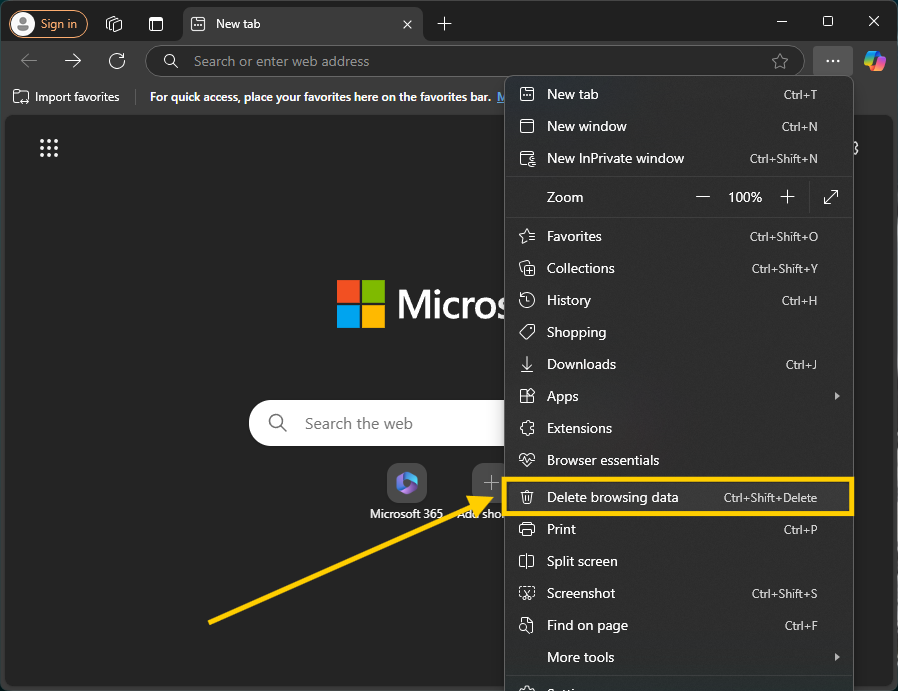Click the Copilot icon in toolbar
The width and height of the screenshot is (898, 691).
[x=874, y=61]
